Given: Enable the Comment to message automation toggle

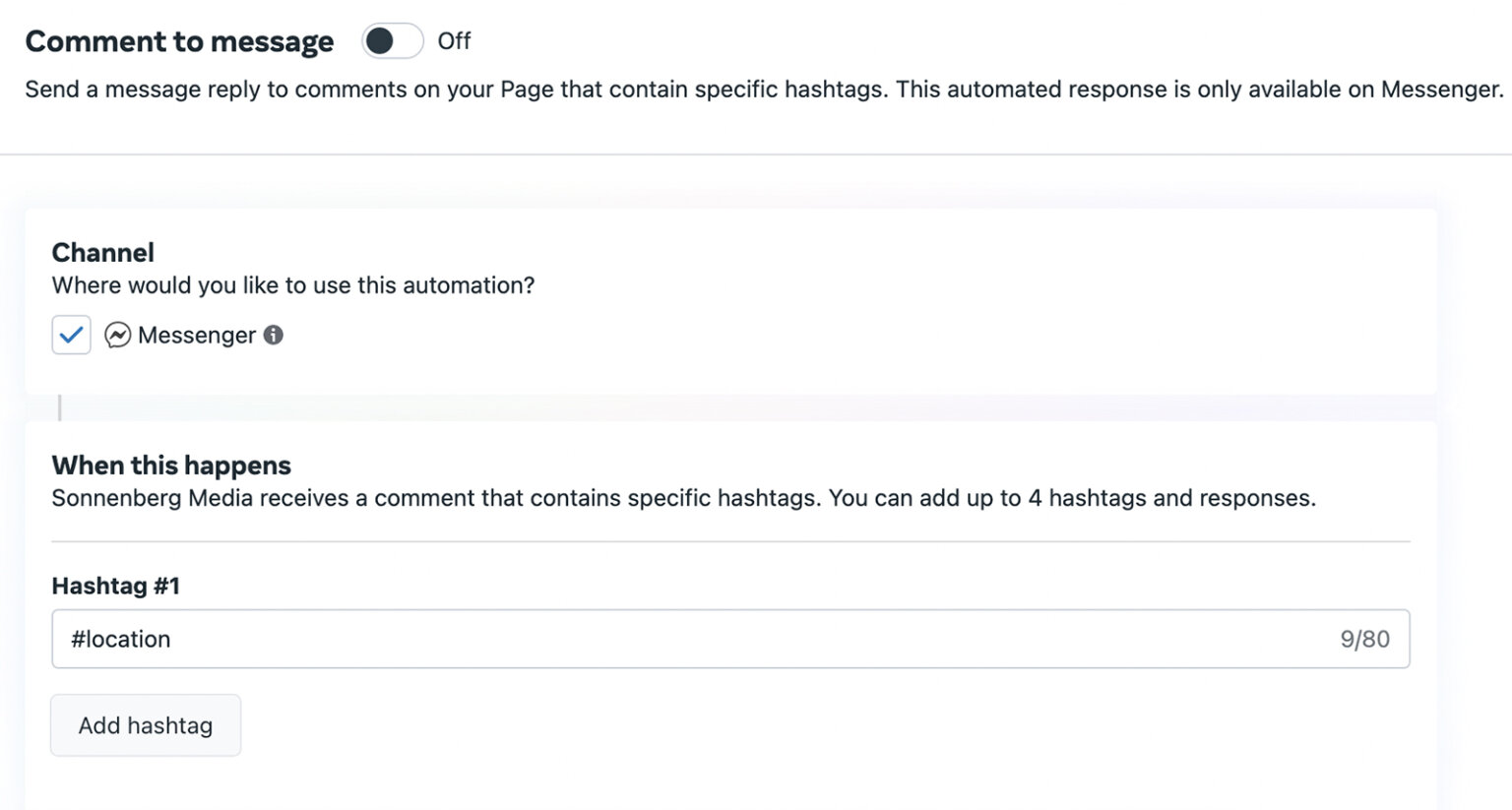Looking at the screenshot, I should (x=392, y=41).
